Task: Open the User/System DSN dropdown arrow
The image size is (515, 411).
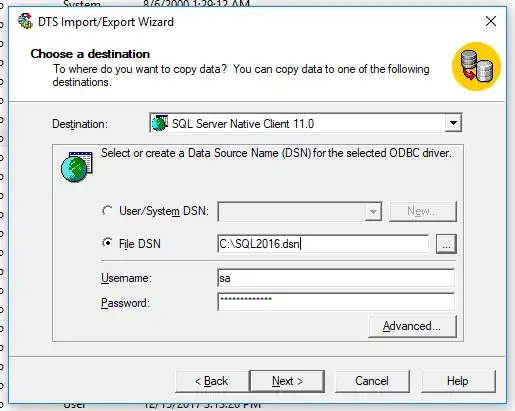Action: (x=373, y=211)
